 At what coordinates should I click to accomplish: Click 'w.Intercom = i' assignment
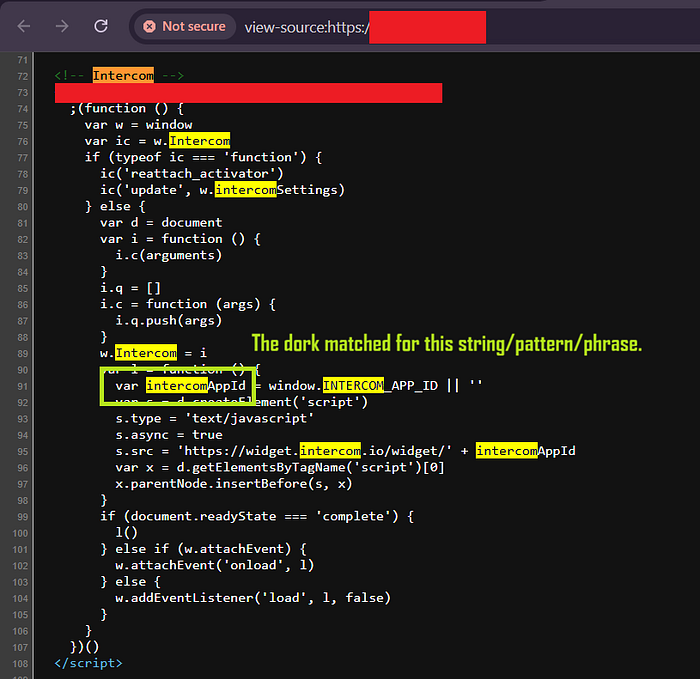[153, 353]
